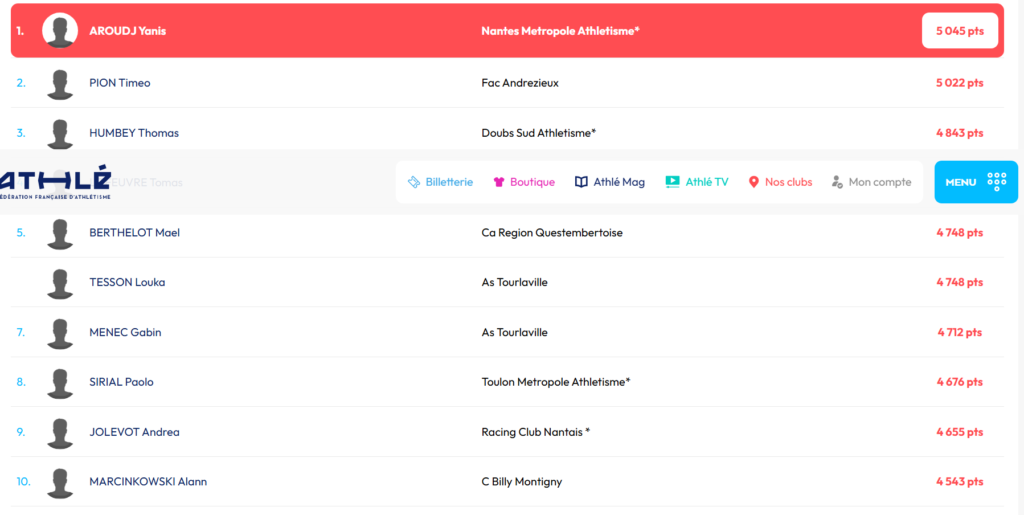Click the Boutique t-shirt icon
The width and height of the screenshot is (1024, 515).
coord(499,182)
